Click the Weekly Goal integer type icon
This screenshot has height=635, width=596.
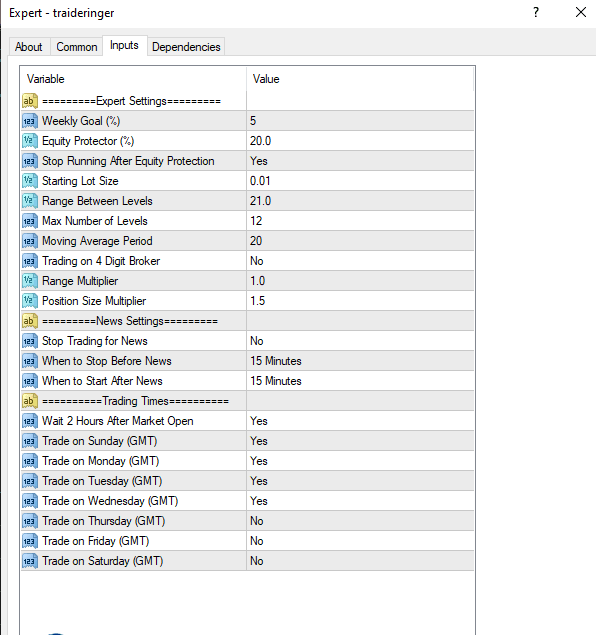click(x=30, y=121)
